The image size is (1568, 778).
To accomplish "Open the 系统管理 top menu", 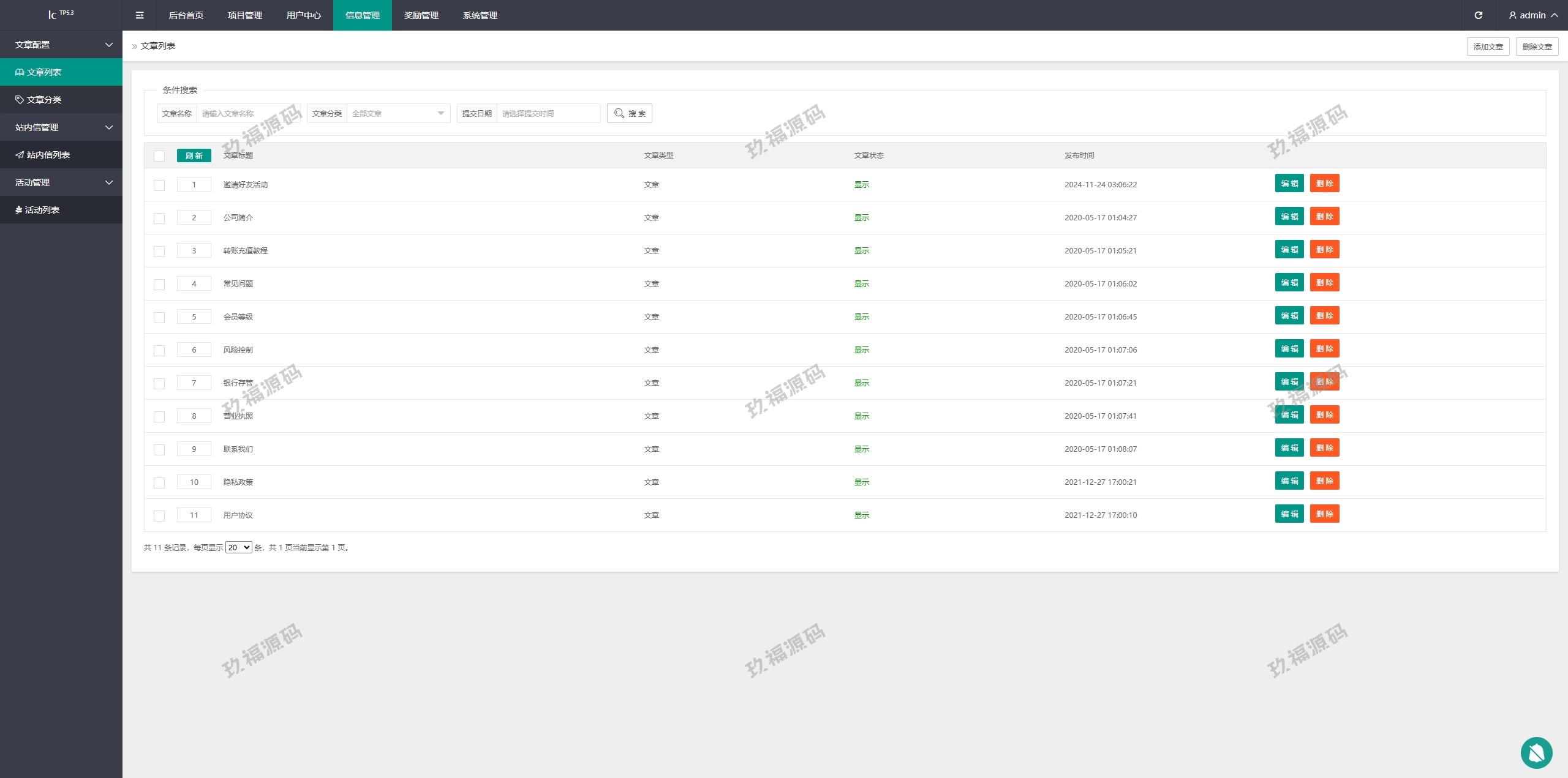I will (x=480, y=15).
